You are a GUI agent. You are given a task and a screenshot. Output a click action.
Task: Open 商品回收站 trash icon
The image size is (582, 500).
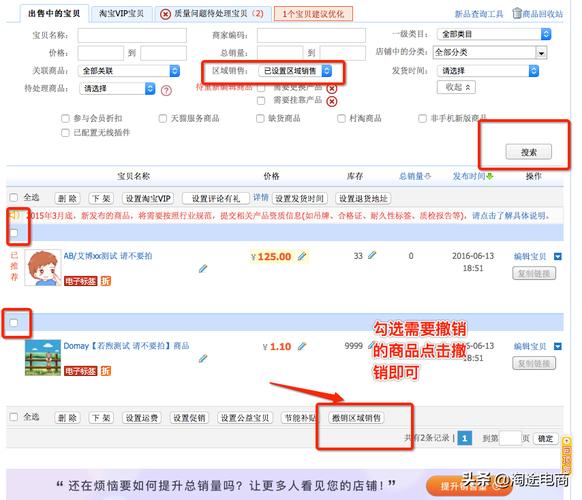click(x=517, y=13)
